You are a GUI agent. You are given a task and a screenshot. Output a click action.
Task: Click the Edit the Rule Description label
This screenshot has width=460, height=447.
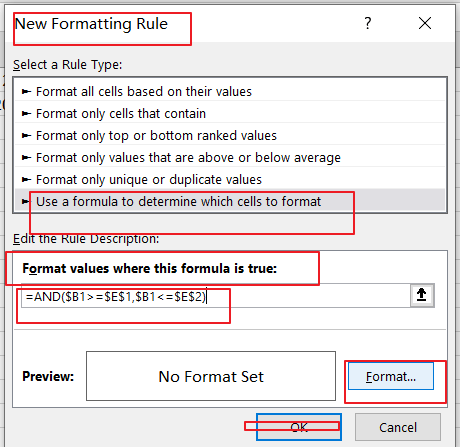tap(86, 239)
